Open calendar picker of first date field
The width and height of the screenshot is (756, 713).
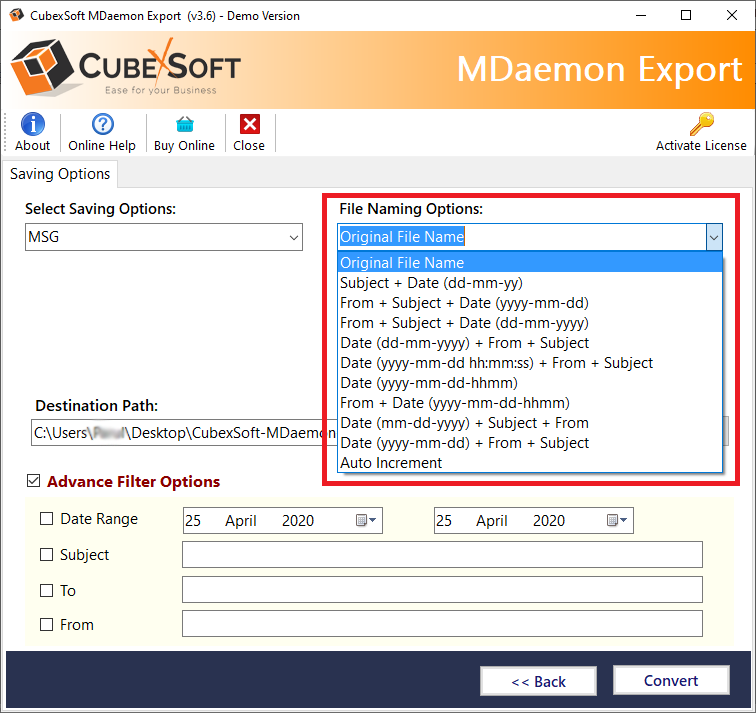click(366, 520)
